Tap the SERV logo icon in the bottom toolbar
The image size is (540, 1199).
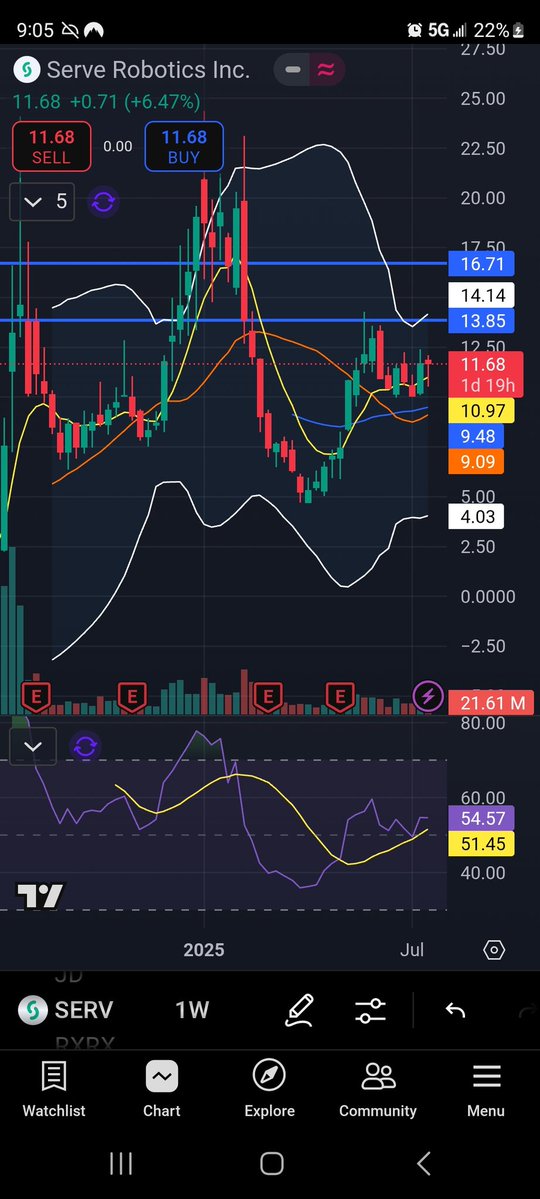click(x=32, y=1010)
